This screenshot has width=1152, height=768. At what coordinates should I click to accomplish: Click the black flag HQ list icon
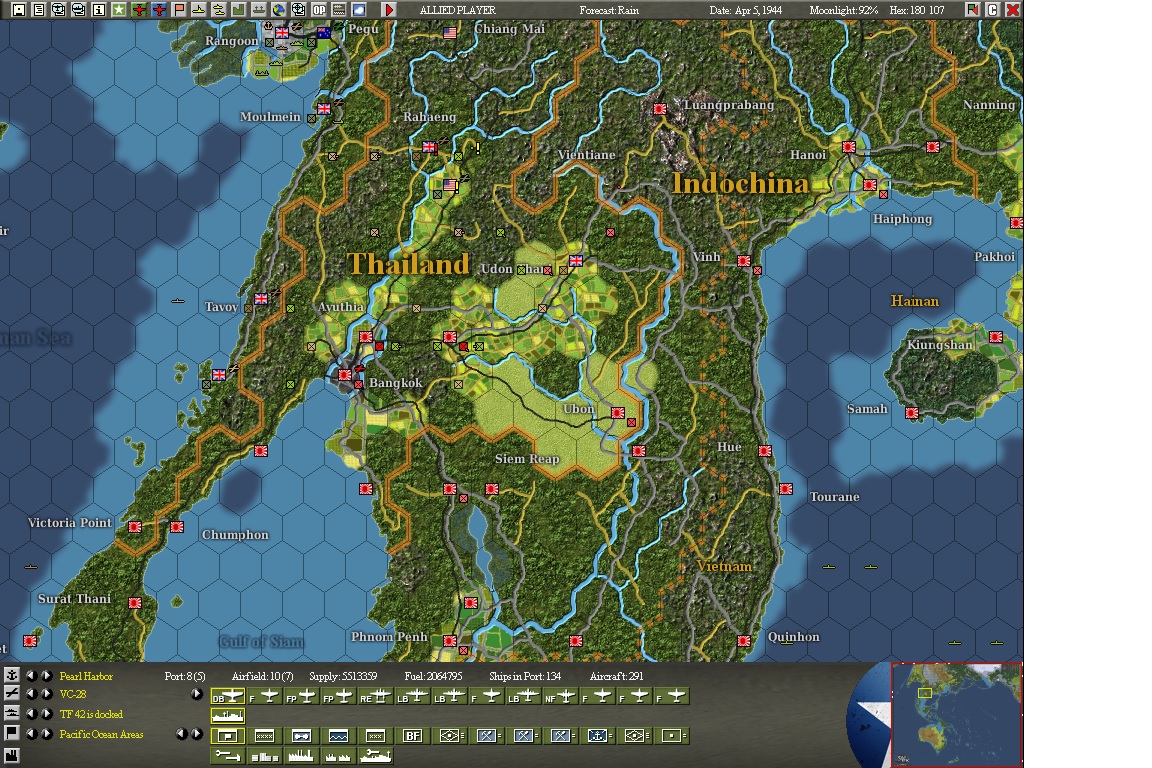pos(12,733)
